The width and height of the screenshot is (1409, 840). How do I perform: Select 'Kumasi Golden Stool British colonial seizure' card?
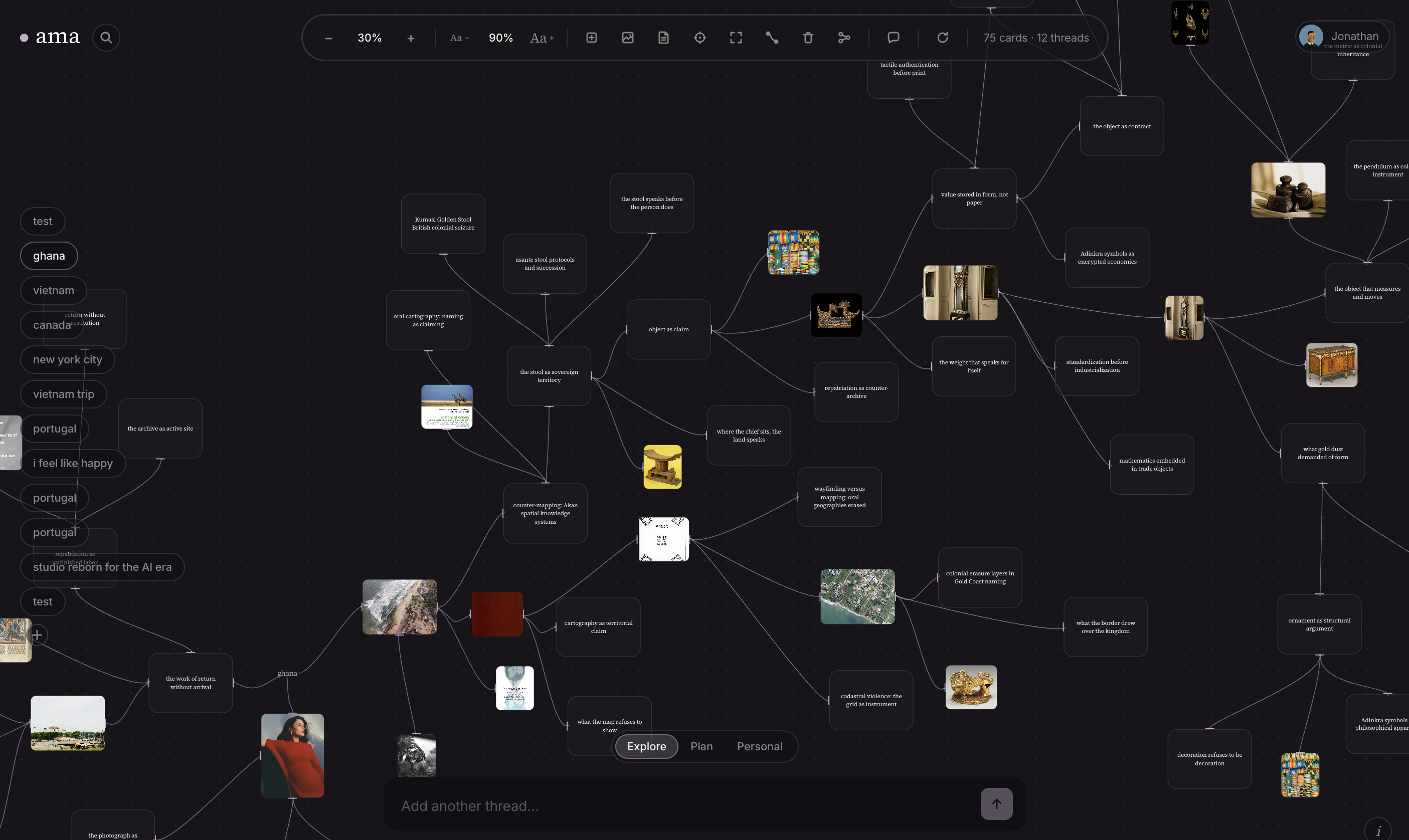coord(443,224)
